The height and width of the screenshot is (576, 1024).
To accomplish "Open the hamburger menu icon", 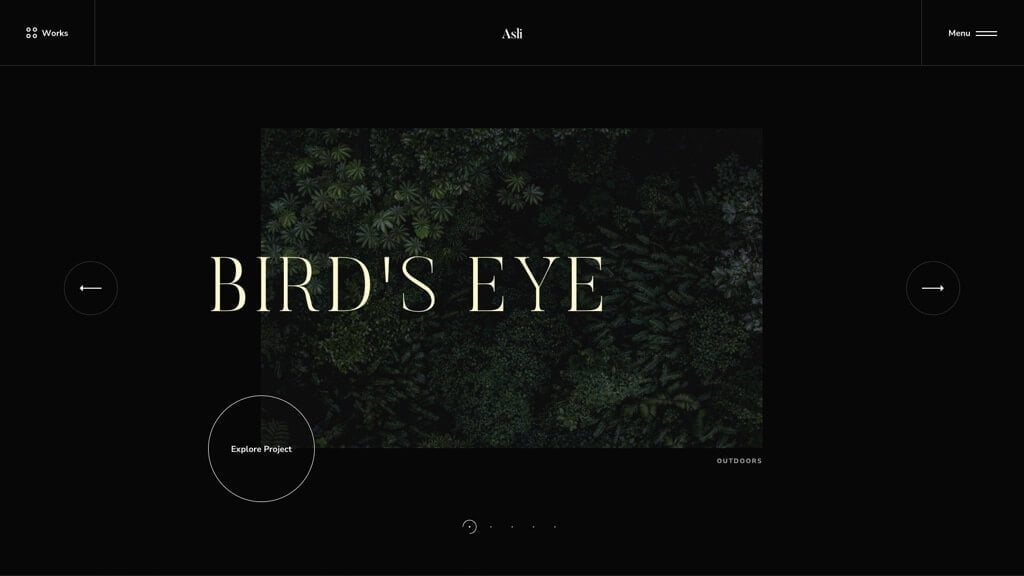I will [x=986, y=33].
